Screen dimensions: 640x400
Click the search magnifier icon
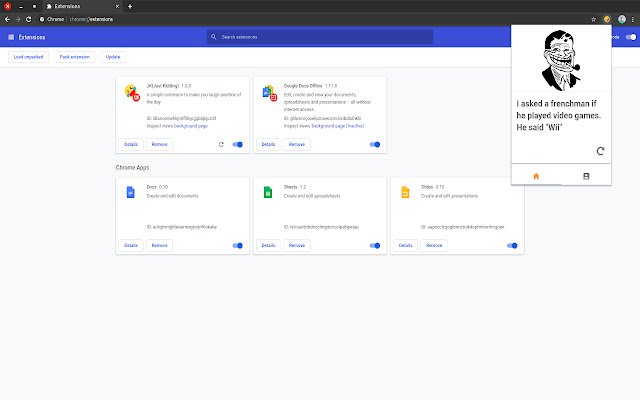click(x=213, y=37)
